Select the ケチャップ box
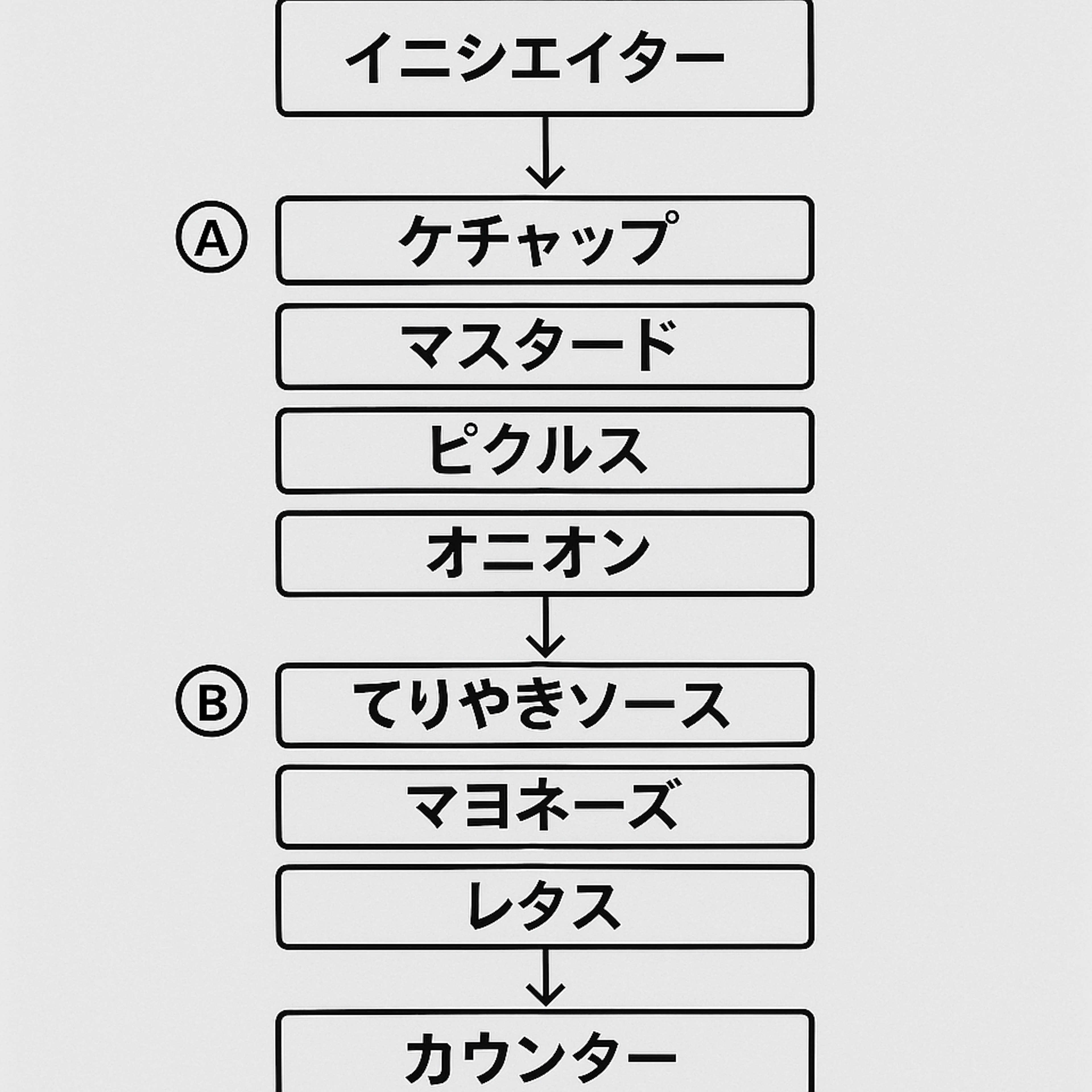The image size is (1092, 1092). point(545,240)
